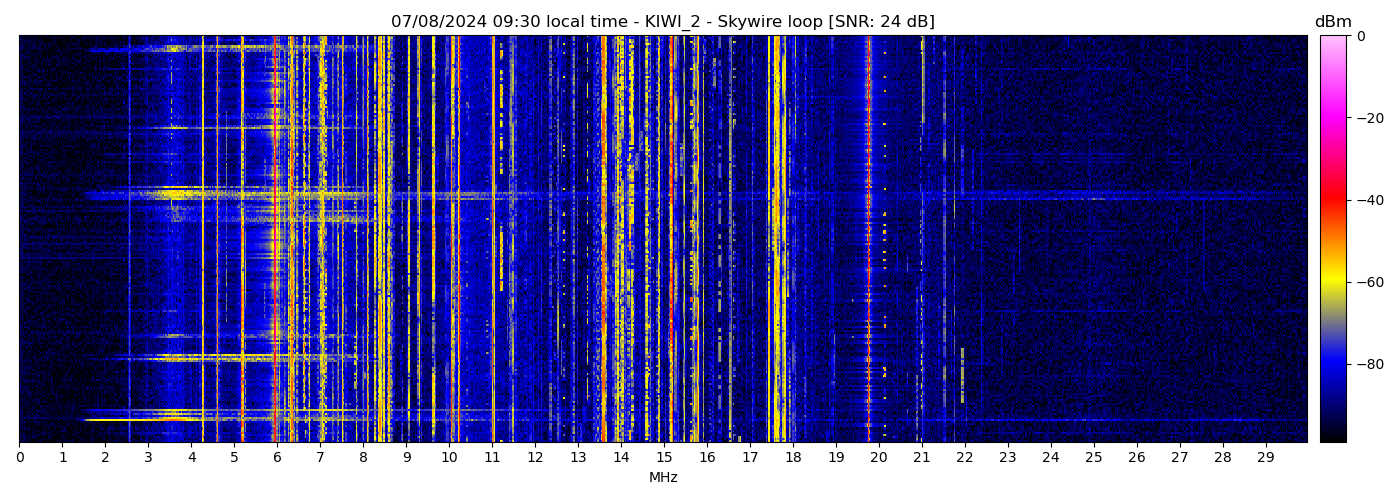Select the −60 colorbar tick label
The height and width of the screenshot is (500, 1400).
click(x=1367, y=282)
